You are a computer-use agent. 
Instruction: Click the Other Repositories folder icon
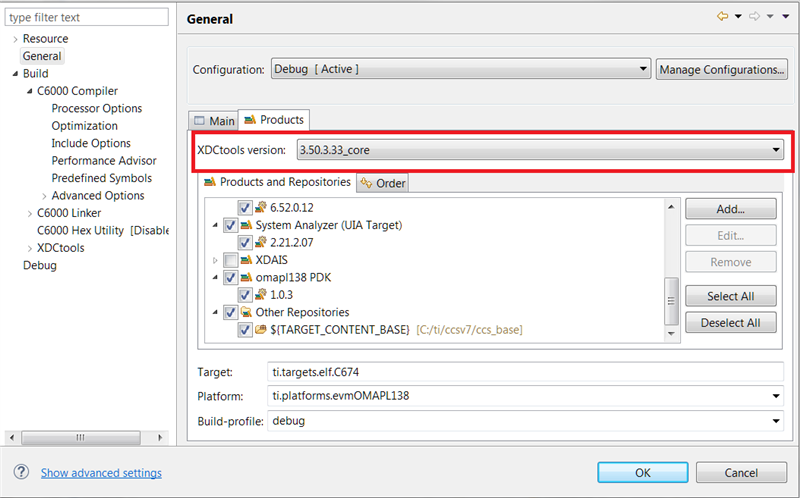(246, 312)
